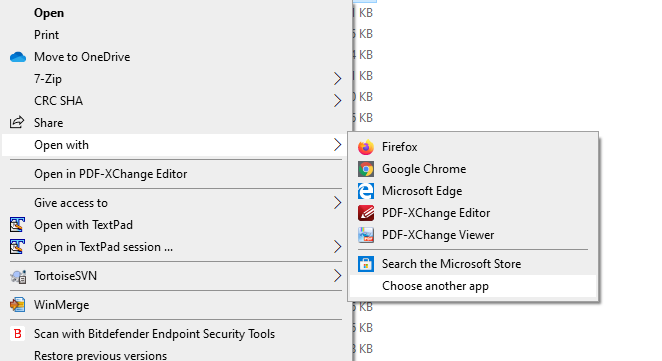This screenshot has height=361, width=662.
Task: Click the Firefox icon in Open with submenu
Action: pyautogui.click(x=366, y=147)
